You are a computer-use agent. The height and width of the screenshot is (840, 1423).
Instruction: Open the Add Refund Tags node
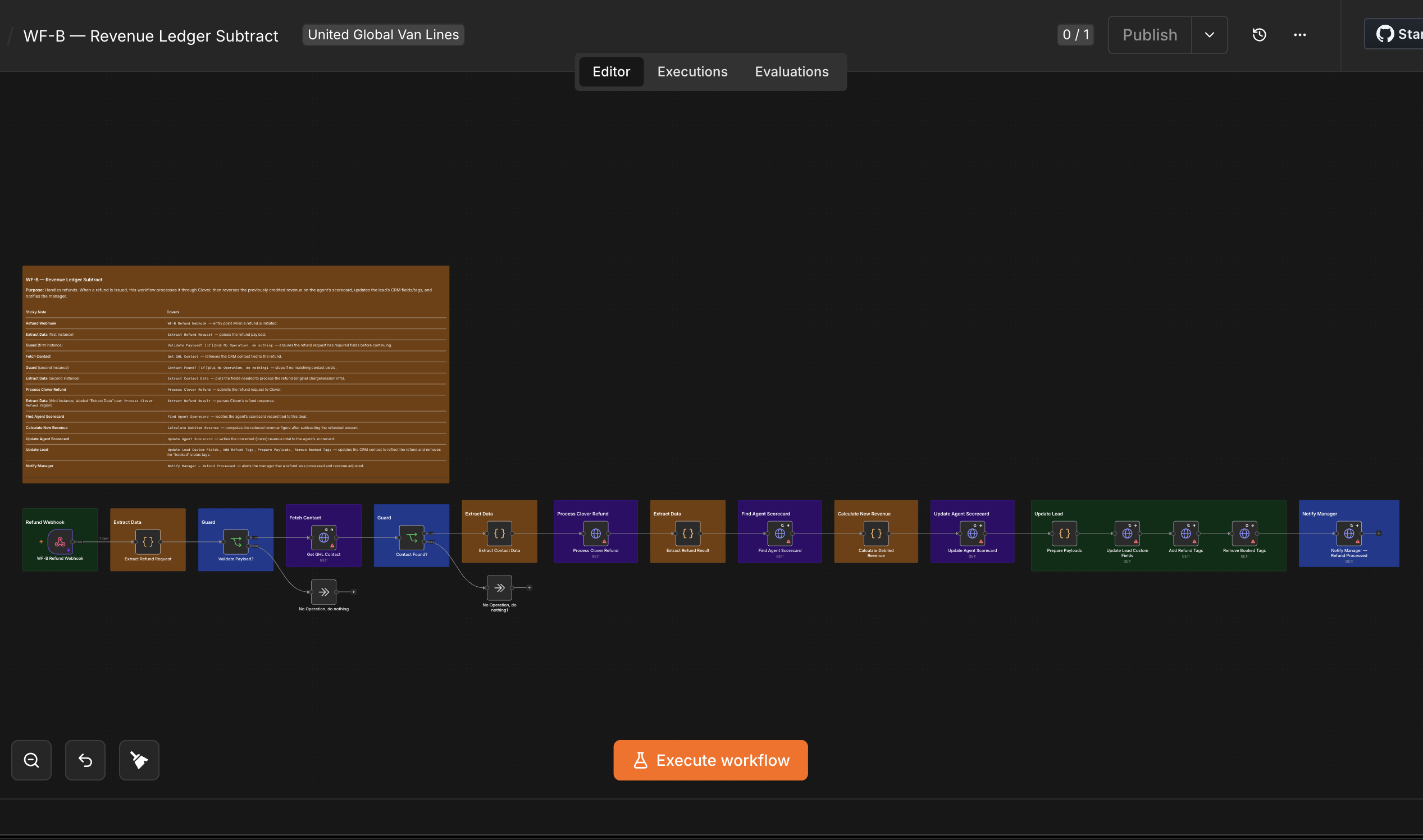tap(1186, 533)
